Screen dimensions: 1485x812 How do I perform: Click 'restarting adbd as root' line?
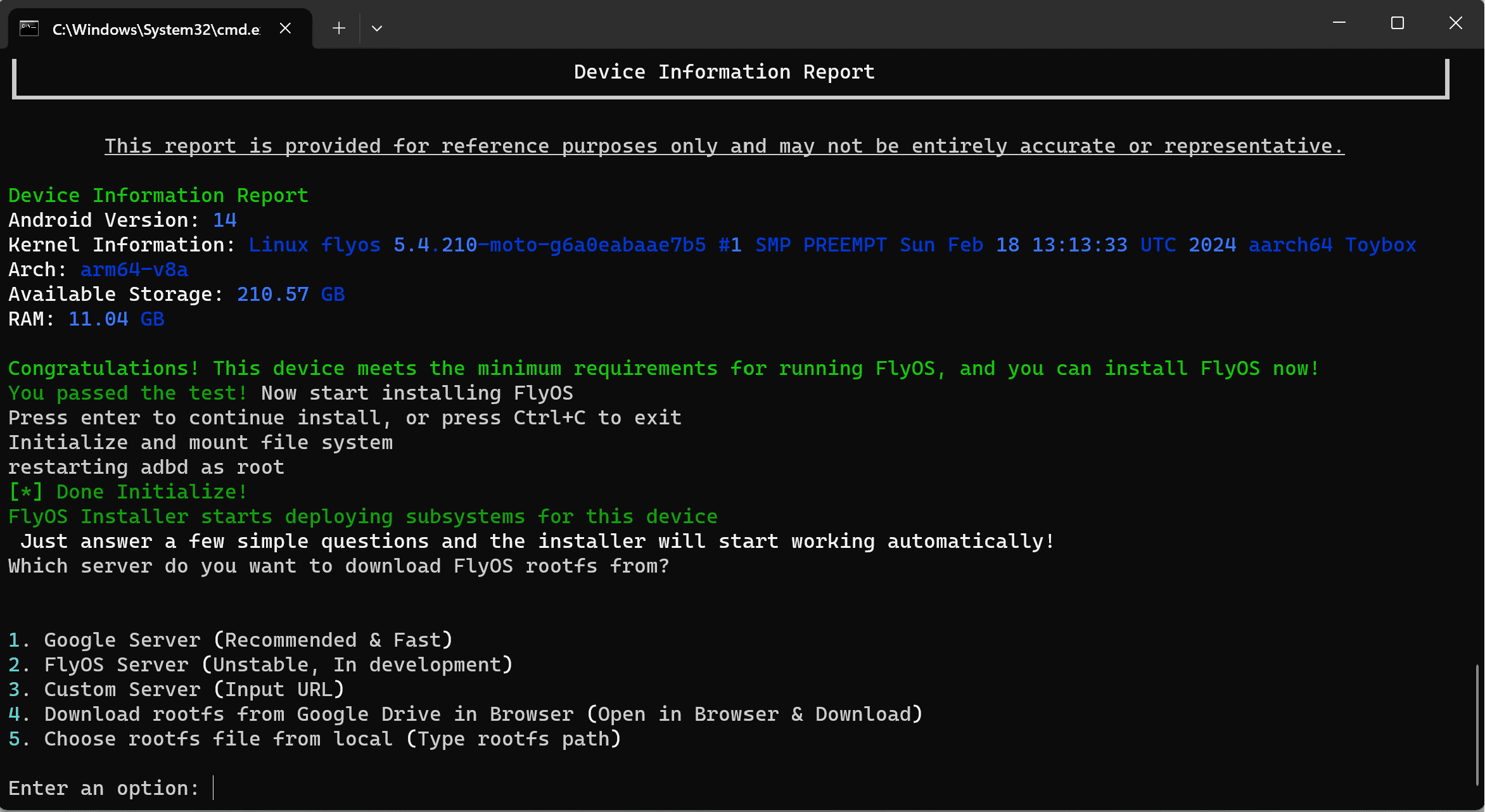(146, 467)
